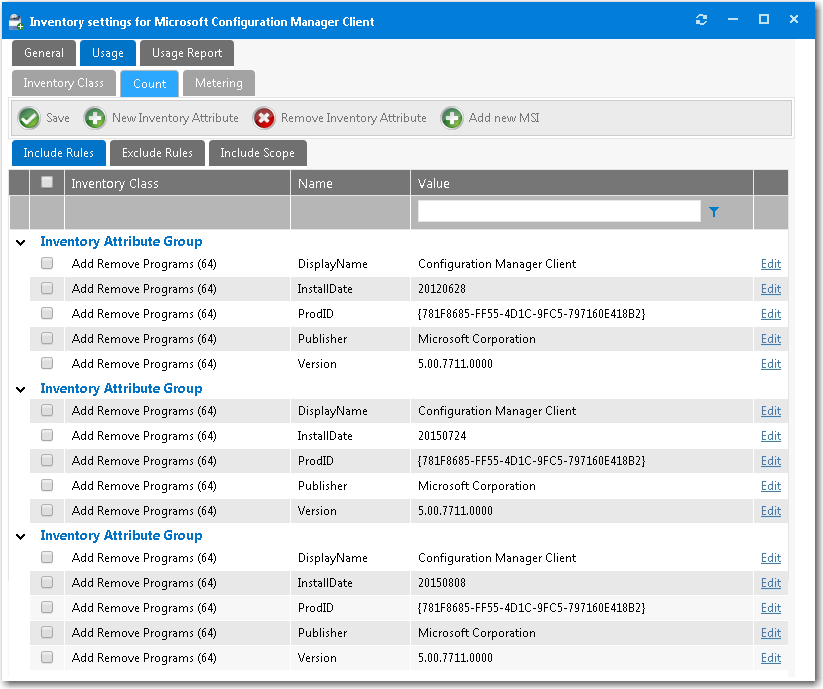Collapse the third Inventory Attribute Group
The height and width of the screenshot is (689, 823).
(20, 536)
